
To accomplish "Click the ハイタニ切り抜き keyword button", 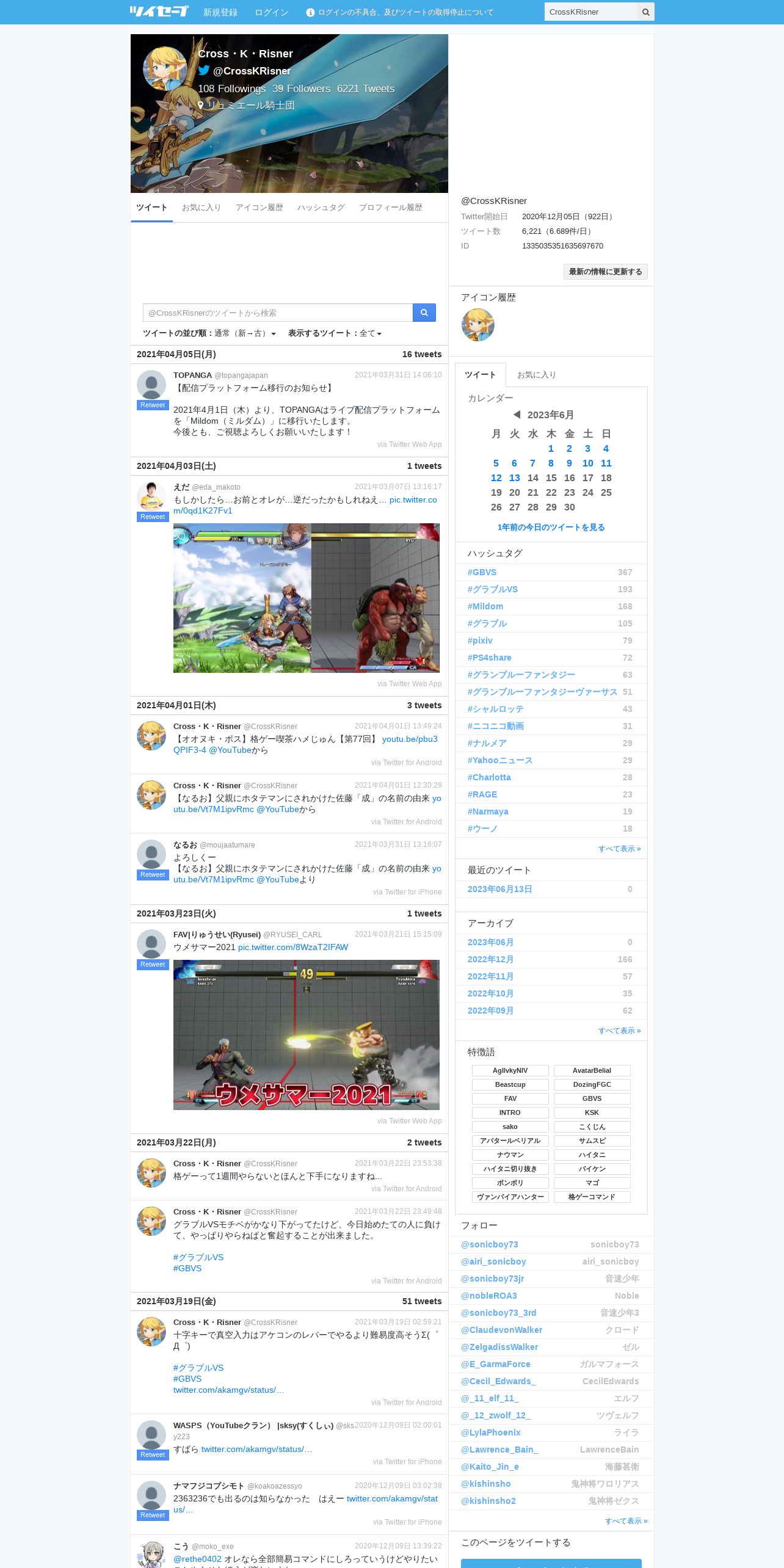I will 510,1169.
